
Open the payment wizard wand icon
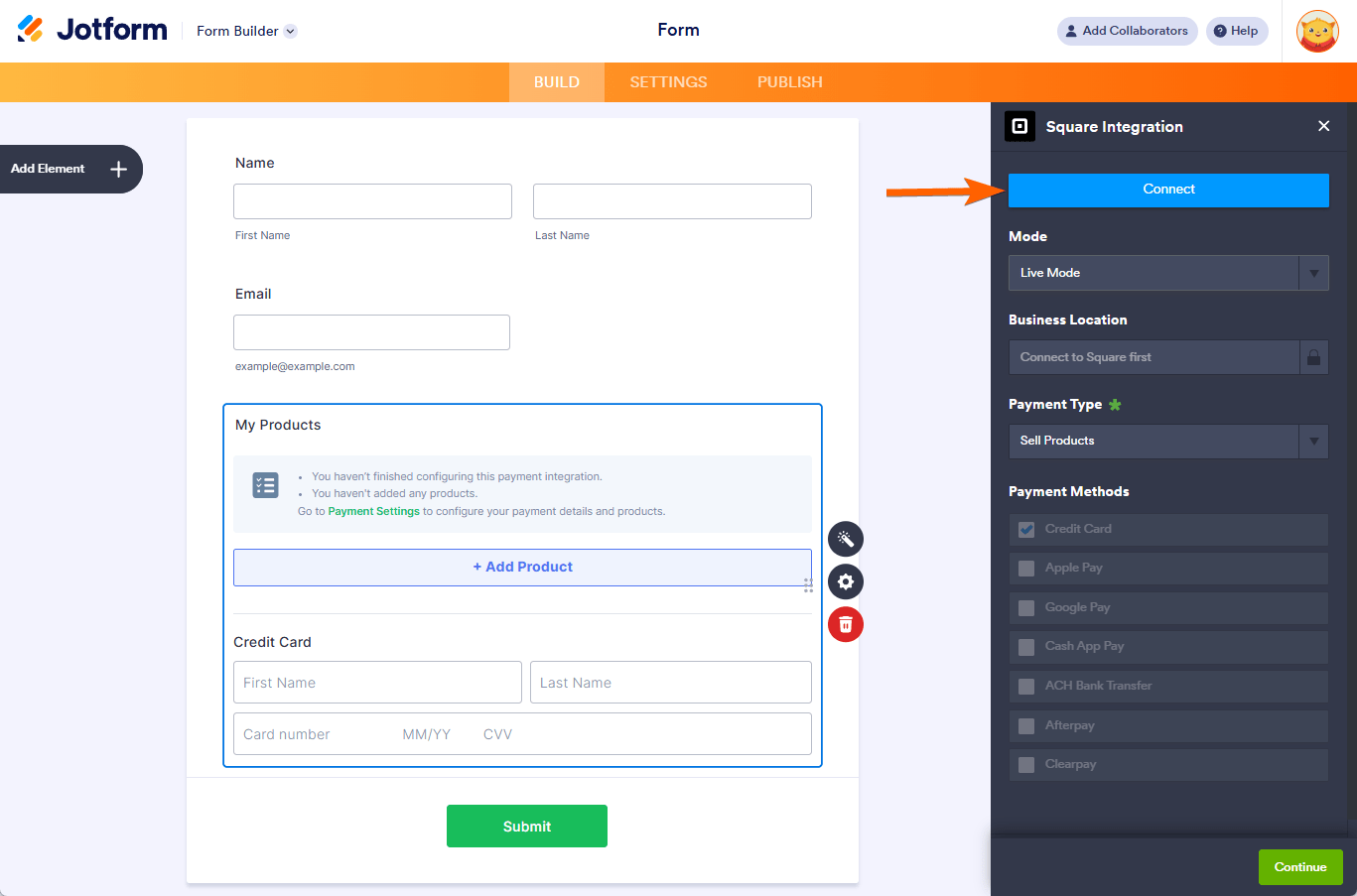point(846,539)
